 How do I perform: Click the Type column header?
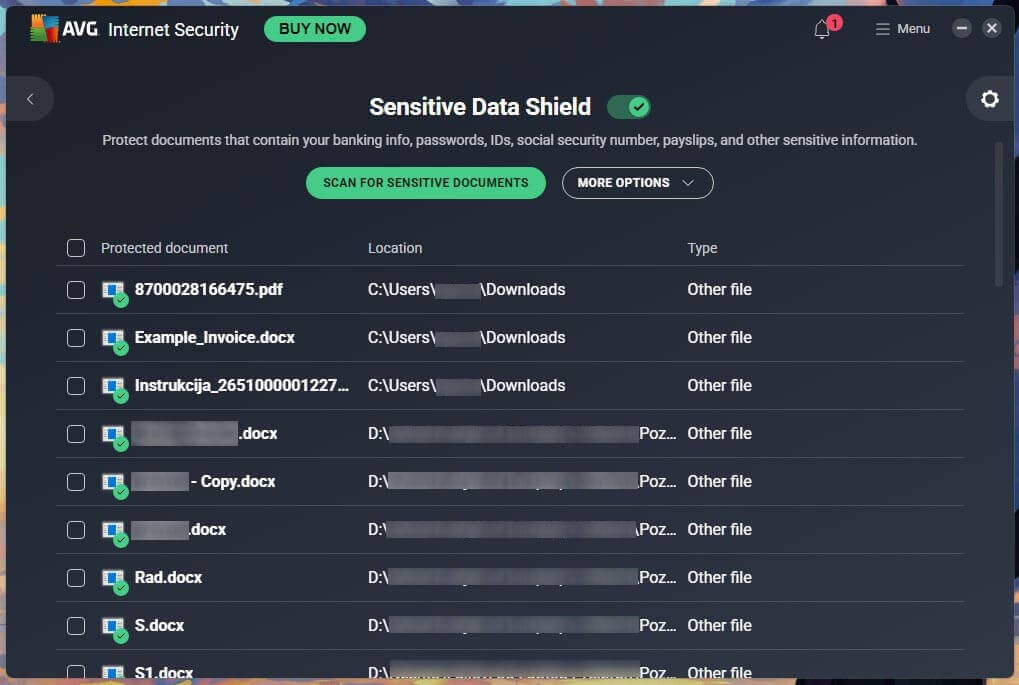point(703,248)
